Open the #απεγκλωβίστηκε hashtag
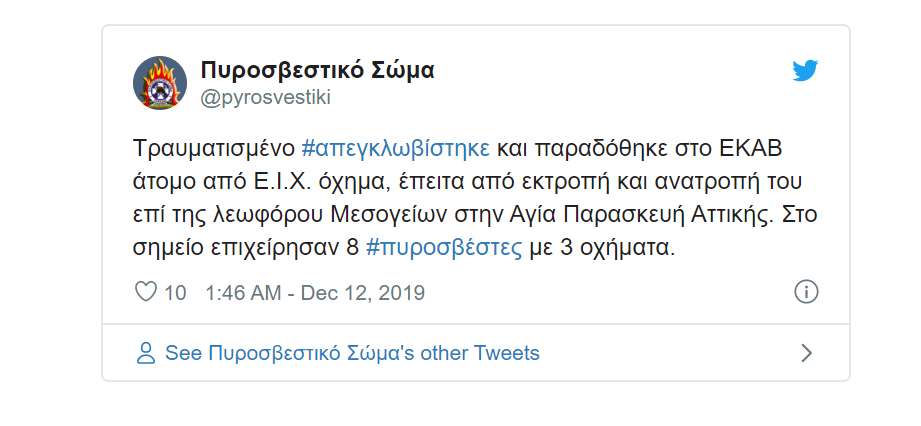Image resolution: width=921 pixels, height=426 pixels. [395, 149]
